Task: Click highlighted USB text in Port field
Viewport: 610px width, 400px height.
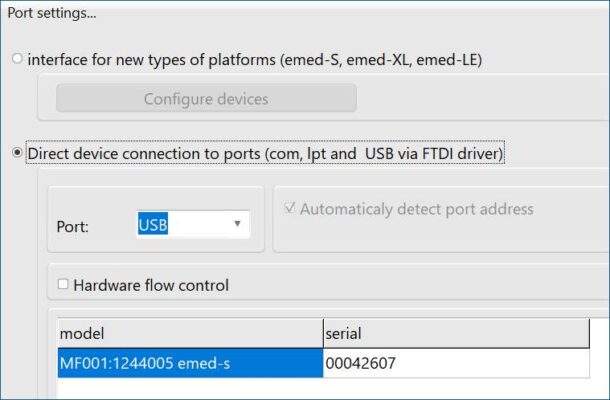Action: point(153,225)
